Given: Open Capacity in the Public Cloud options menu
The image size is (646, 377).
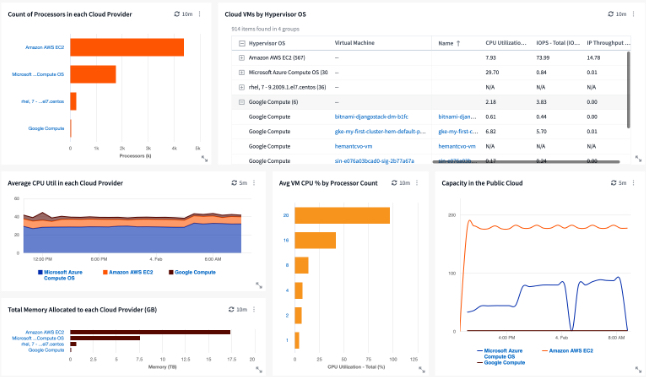Looking at the screenshot, I should 634,183.
